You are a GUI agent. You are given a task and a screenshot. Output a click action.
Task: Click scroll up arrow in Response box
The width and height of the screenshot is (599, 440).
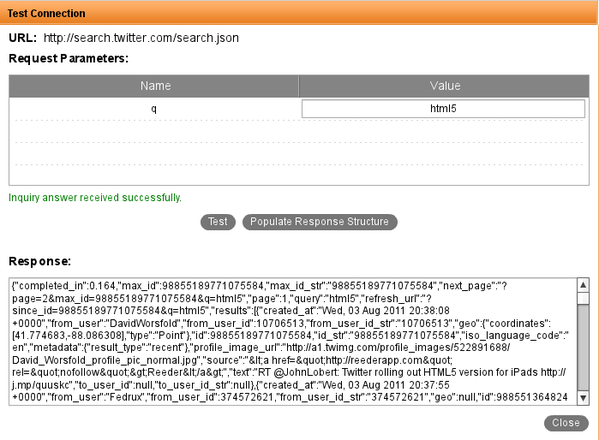click(x=583, y=285)
